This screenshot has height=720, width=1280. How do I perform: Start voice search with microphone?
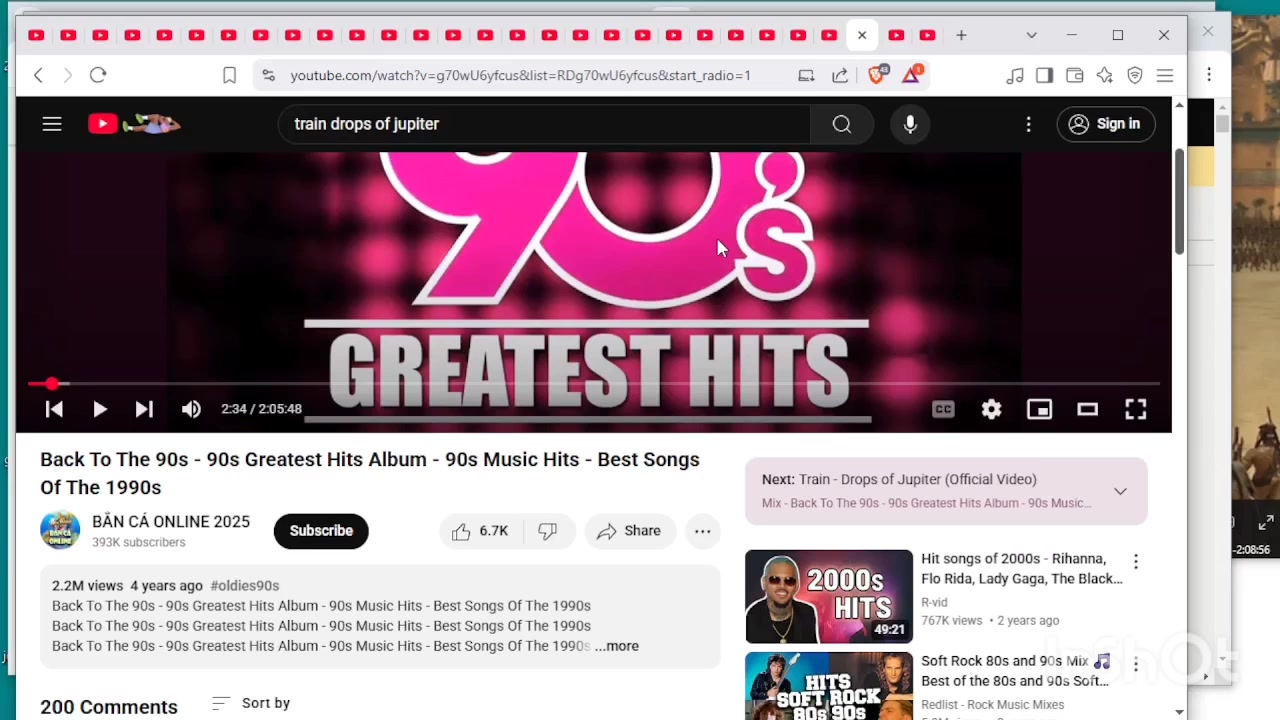point(910,124)
